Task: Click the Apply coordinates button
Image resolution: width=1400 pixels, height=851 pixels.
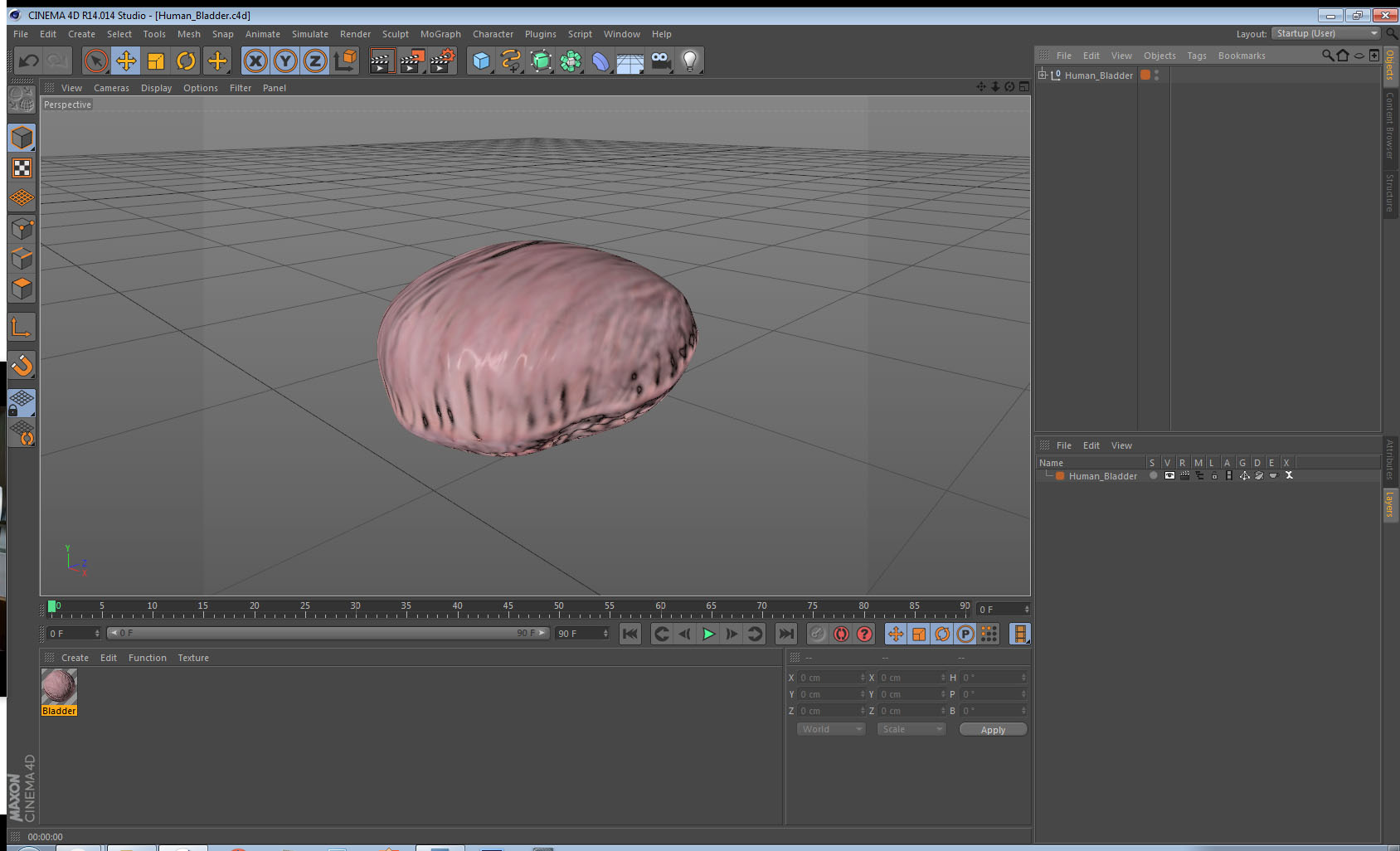Action: (993, 730)
